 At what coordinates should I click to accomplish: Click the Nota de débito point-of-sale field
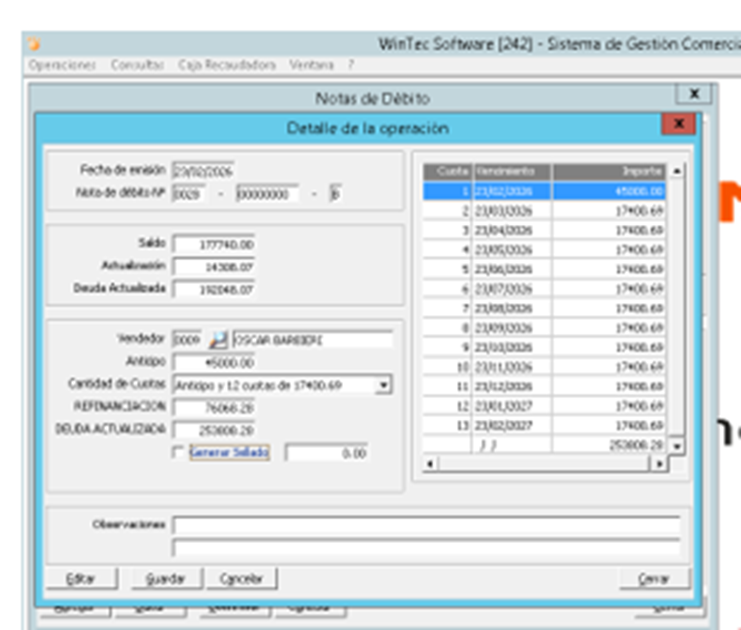coord(189,194)
